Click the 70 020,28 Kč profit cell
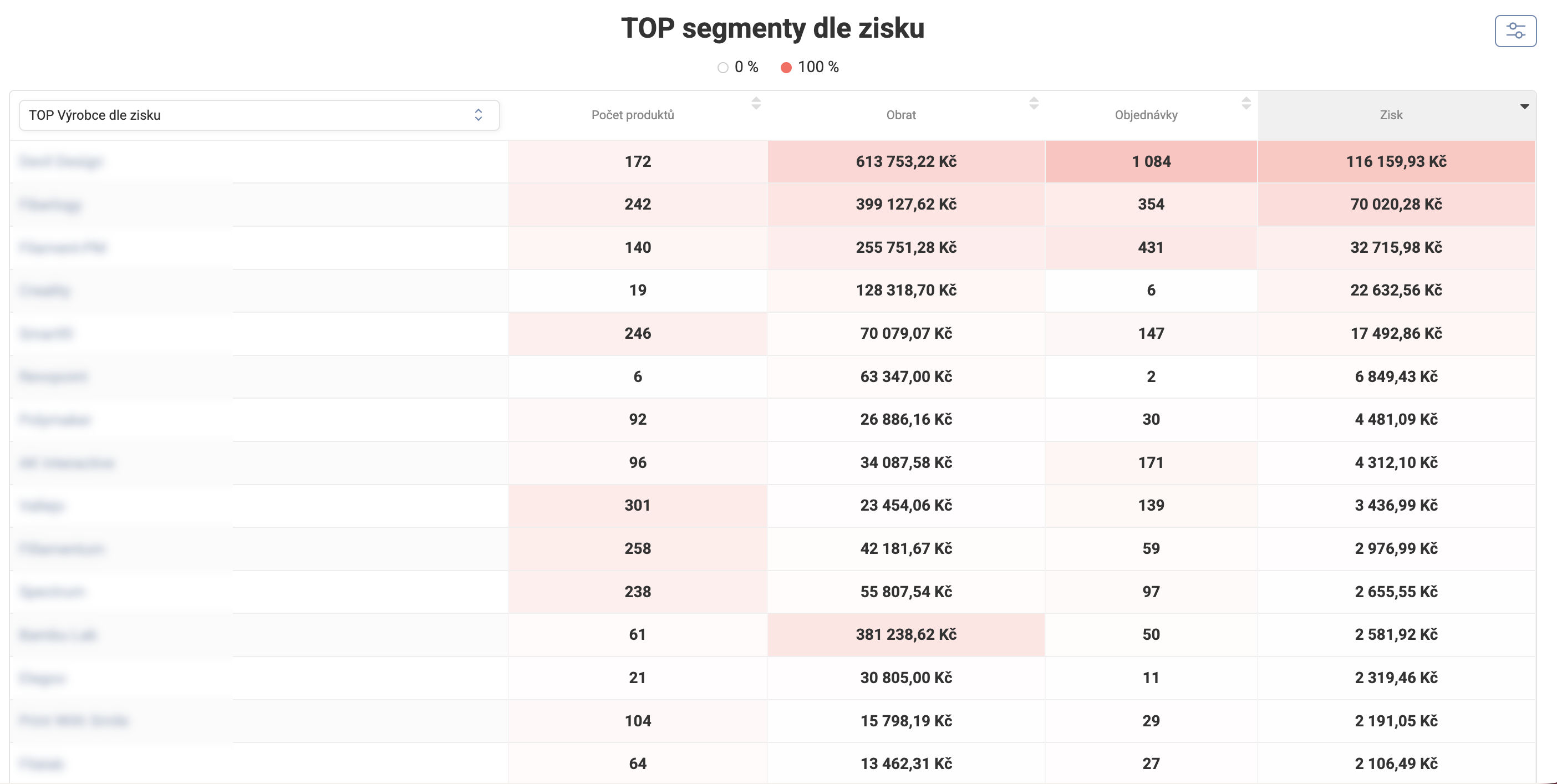 pyautogui.click(x=1396, y=204)
